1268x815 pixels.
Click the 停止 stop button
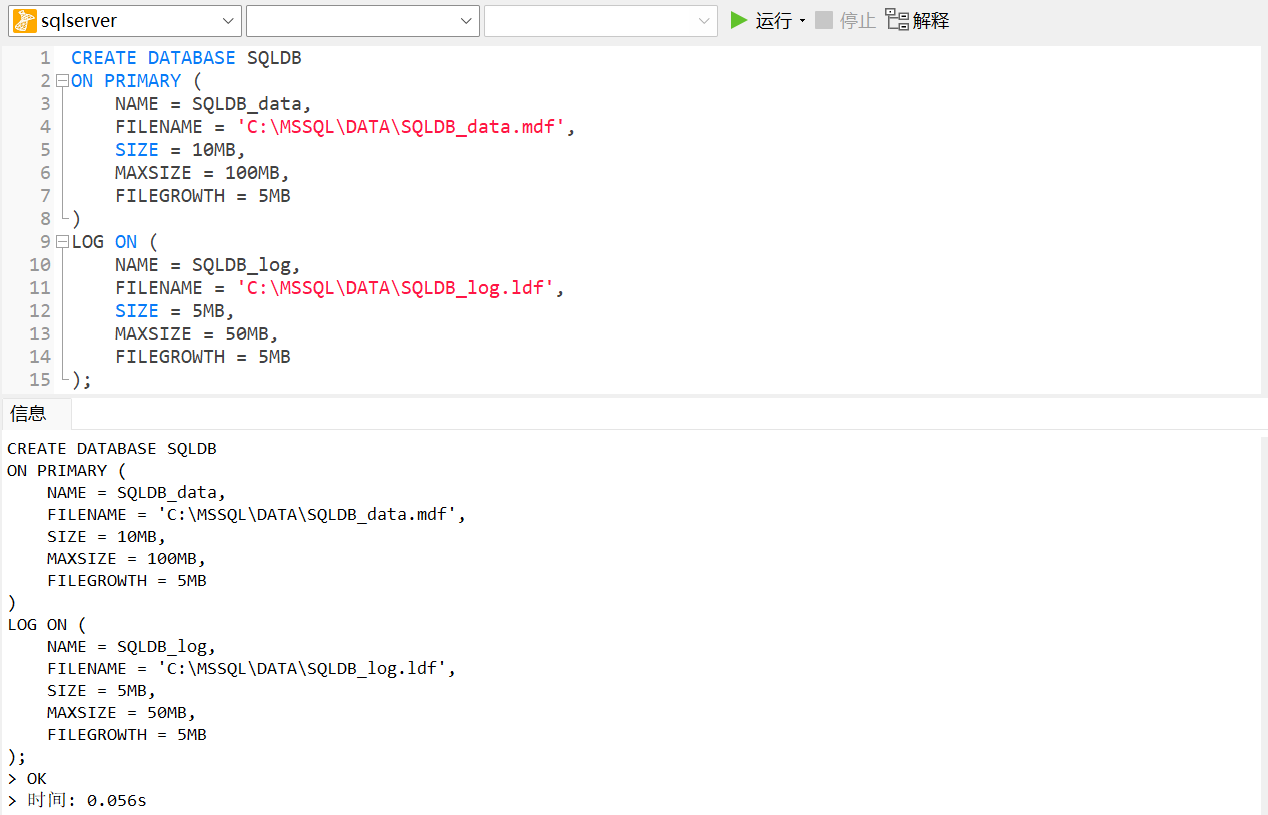coord(845,20)
